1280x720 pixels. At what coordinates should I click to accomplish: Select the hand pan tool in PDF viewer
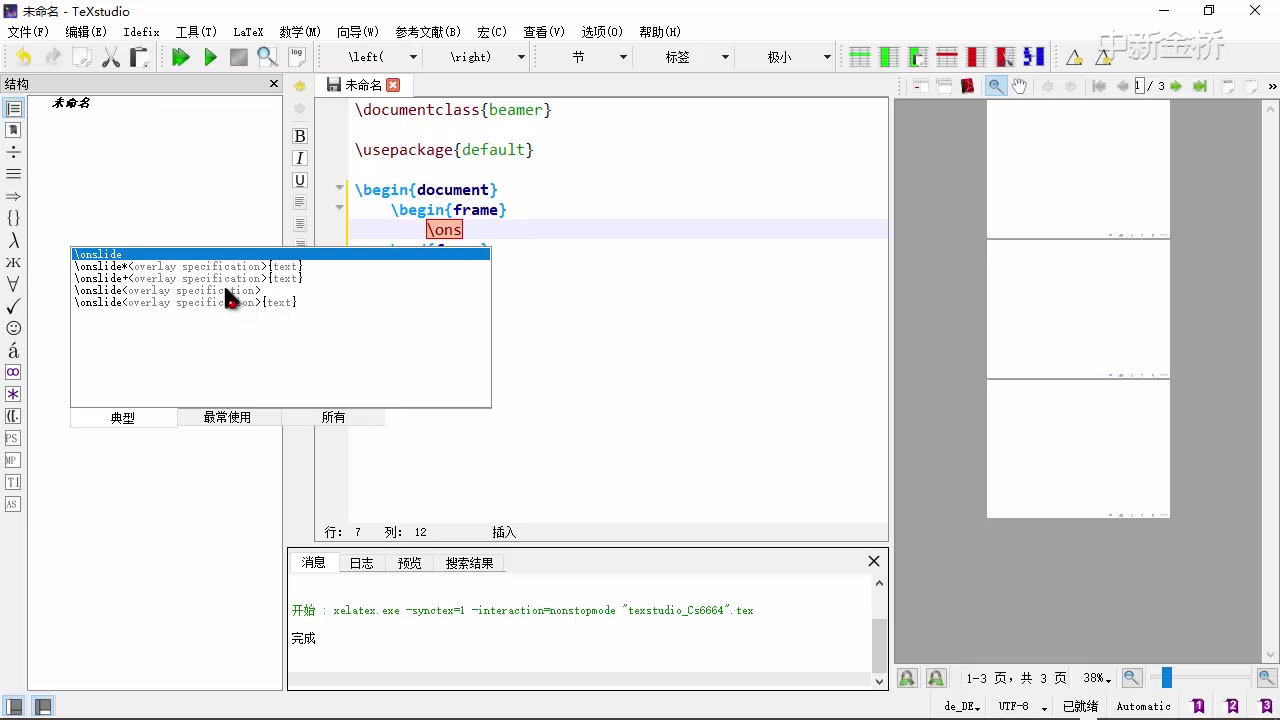click(x=1019, y=86)
